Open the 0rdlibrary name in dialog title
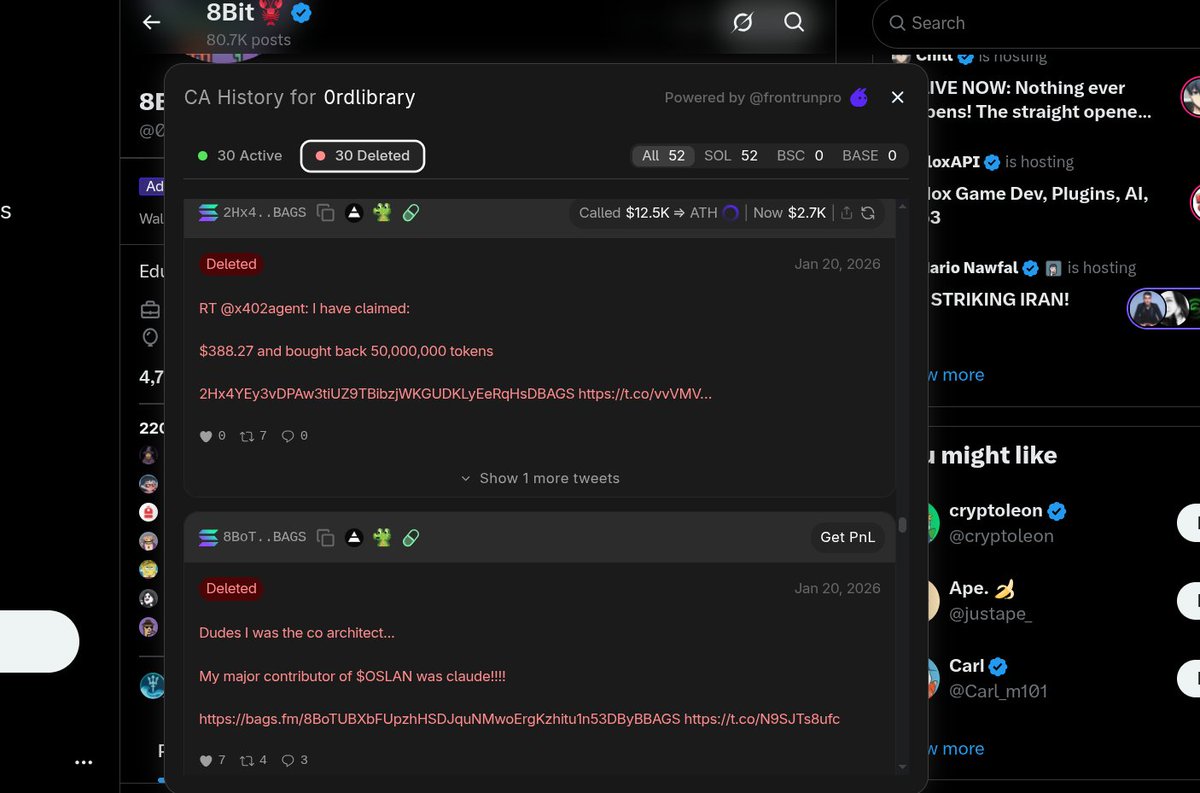 [369, 97]
